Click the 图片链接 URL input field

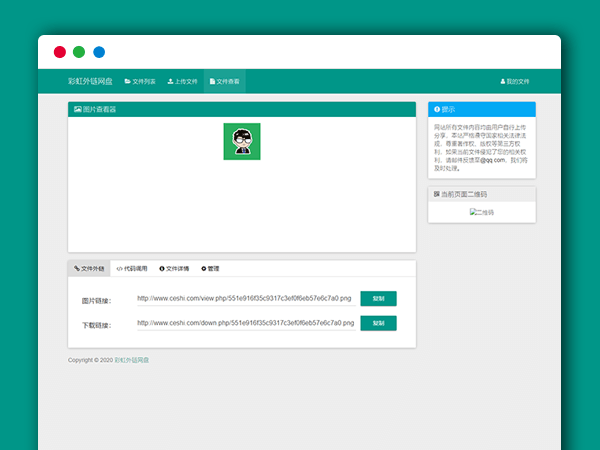(245, 297)
